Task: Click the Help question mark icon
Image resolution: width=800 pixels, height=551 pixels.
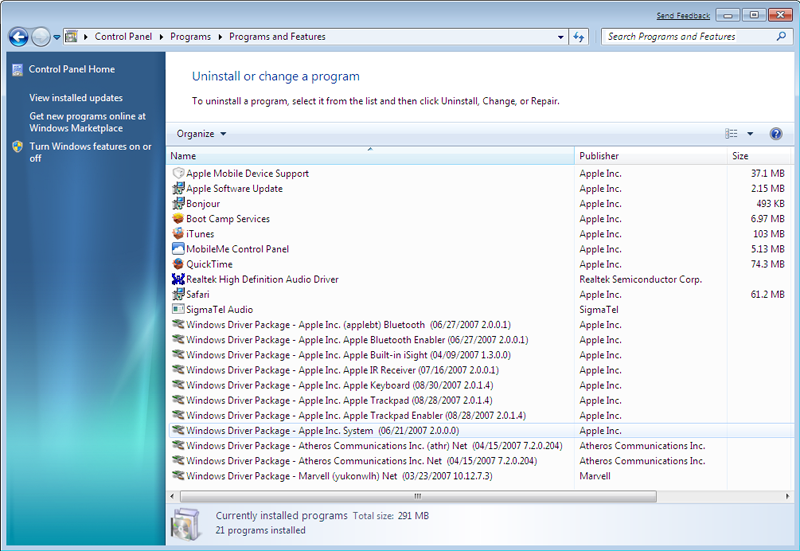Action: tap(776, 134)
